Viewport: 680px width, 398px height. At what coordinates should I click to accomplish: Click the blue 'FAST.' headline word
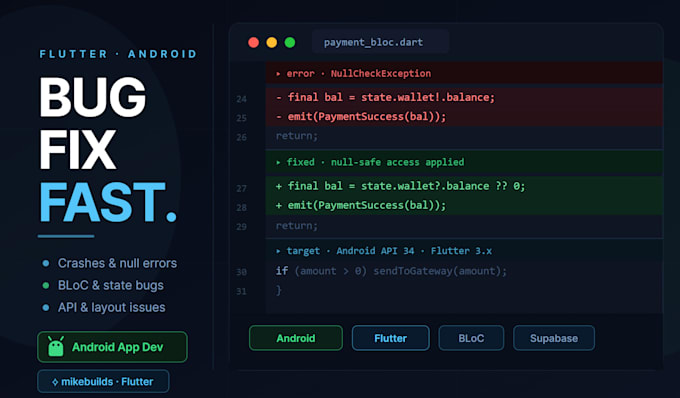coord(108,202)
